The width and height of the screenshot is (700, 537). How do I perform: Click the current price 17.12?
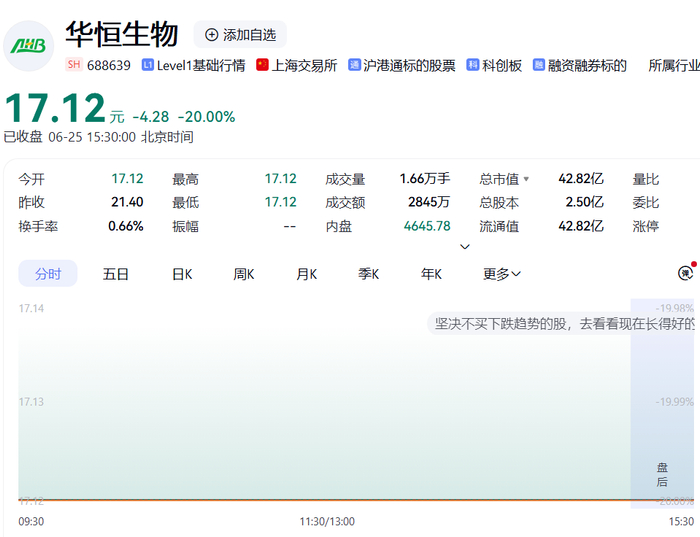point(54,108)
